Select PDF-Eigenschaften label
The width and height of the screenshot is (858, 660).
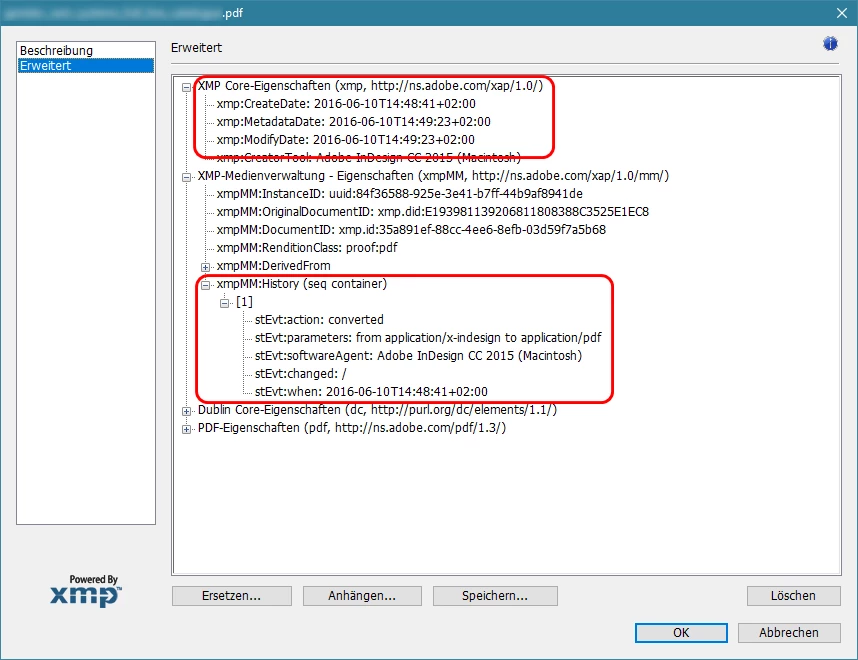click(x=352, y=428)
